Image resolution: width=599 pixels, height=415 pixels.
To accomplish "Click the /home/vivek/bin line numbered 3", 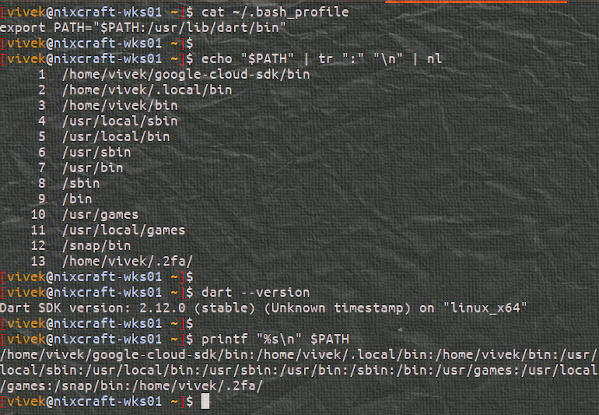I will [120, 106].
